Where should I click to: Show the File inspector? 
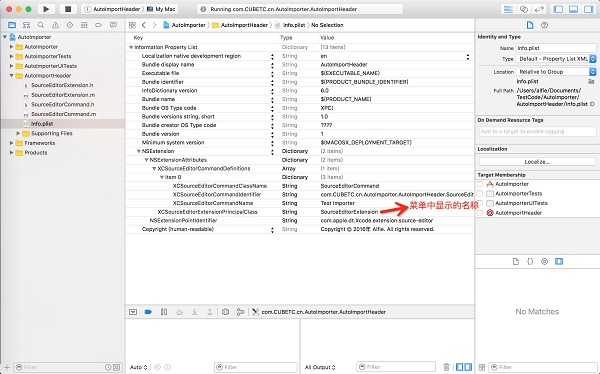[530, 25]
